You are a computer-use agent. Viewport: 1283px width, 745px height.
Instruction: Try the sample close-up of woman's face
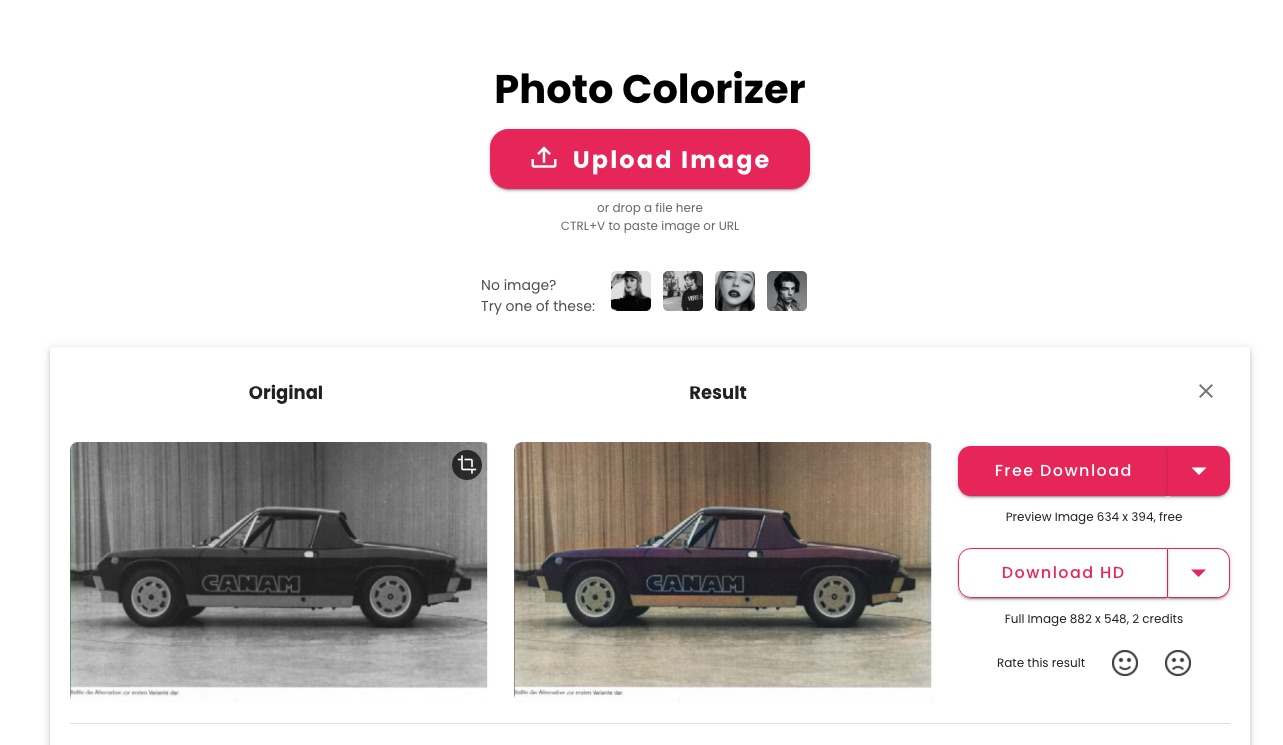[x=735, y=291]
